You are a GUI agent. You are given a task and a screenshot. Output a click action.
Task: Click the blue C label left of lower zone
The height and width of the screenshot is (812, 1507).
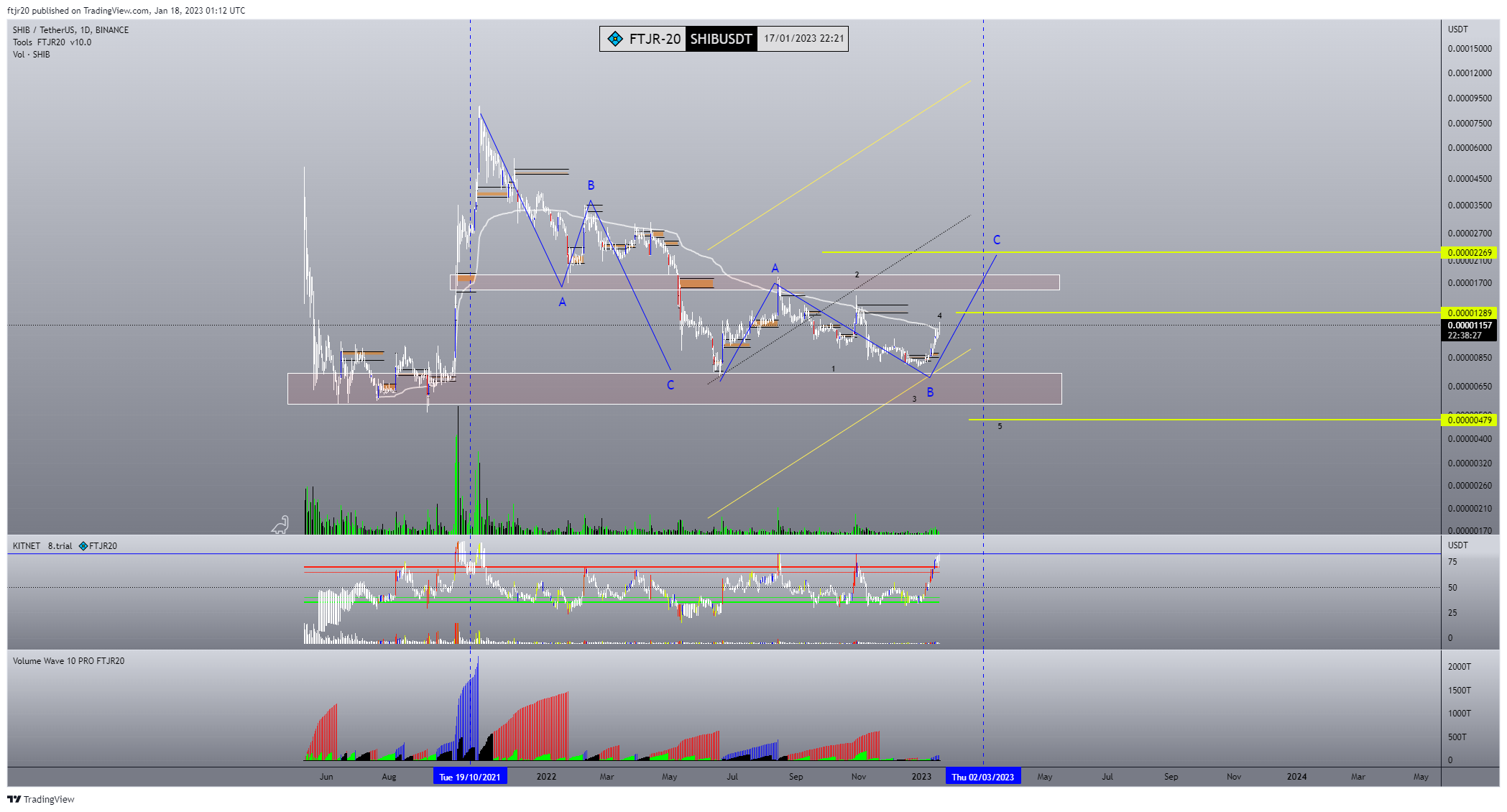[x=670, y=385]
